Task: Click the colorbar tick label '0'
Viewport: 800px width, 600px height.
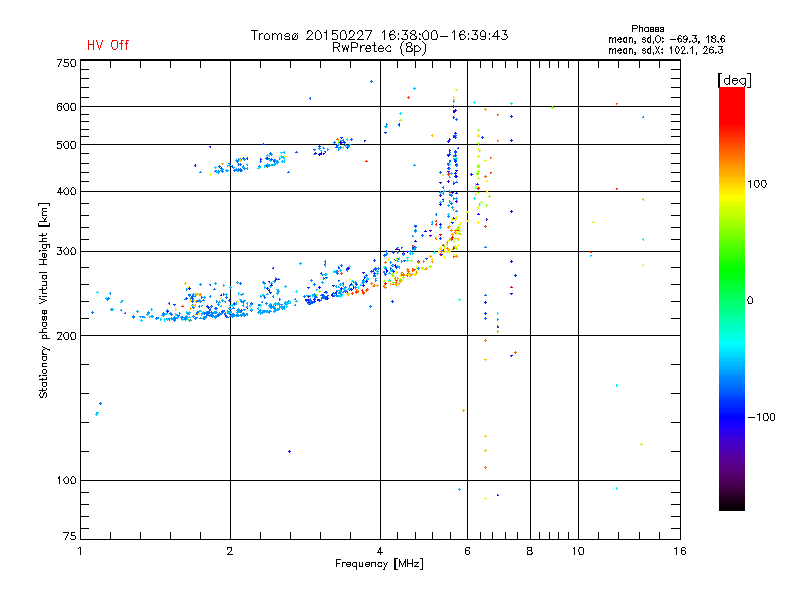Action: click(x=750, y=301)
